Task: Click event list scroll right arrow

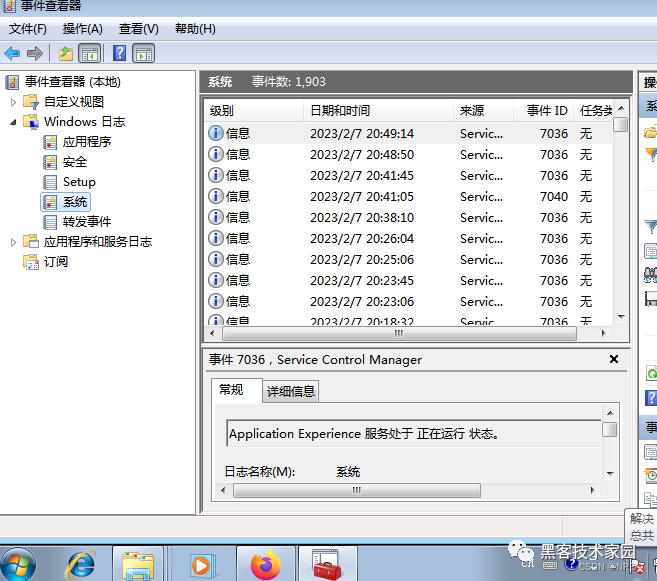Action: pos(603,333)
